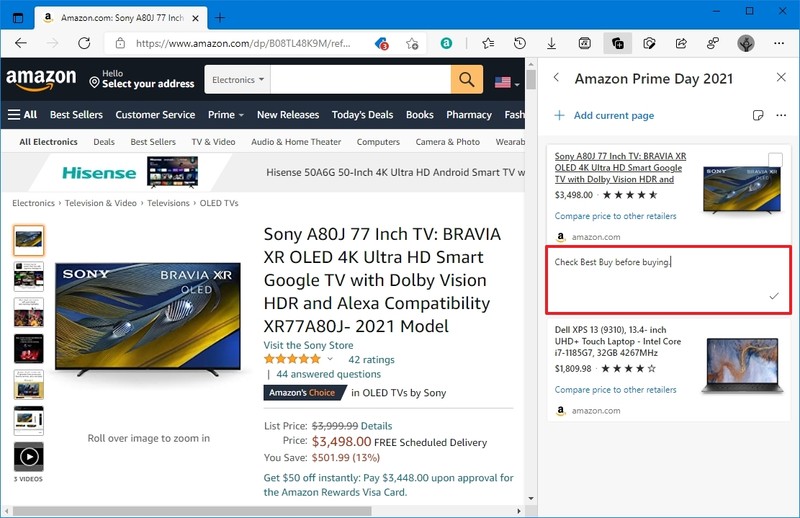
Task: Click the site lock icon in address bar
Action: coord(120,43)
